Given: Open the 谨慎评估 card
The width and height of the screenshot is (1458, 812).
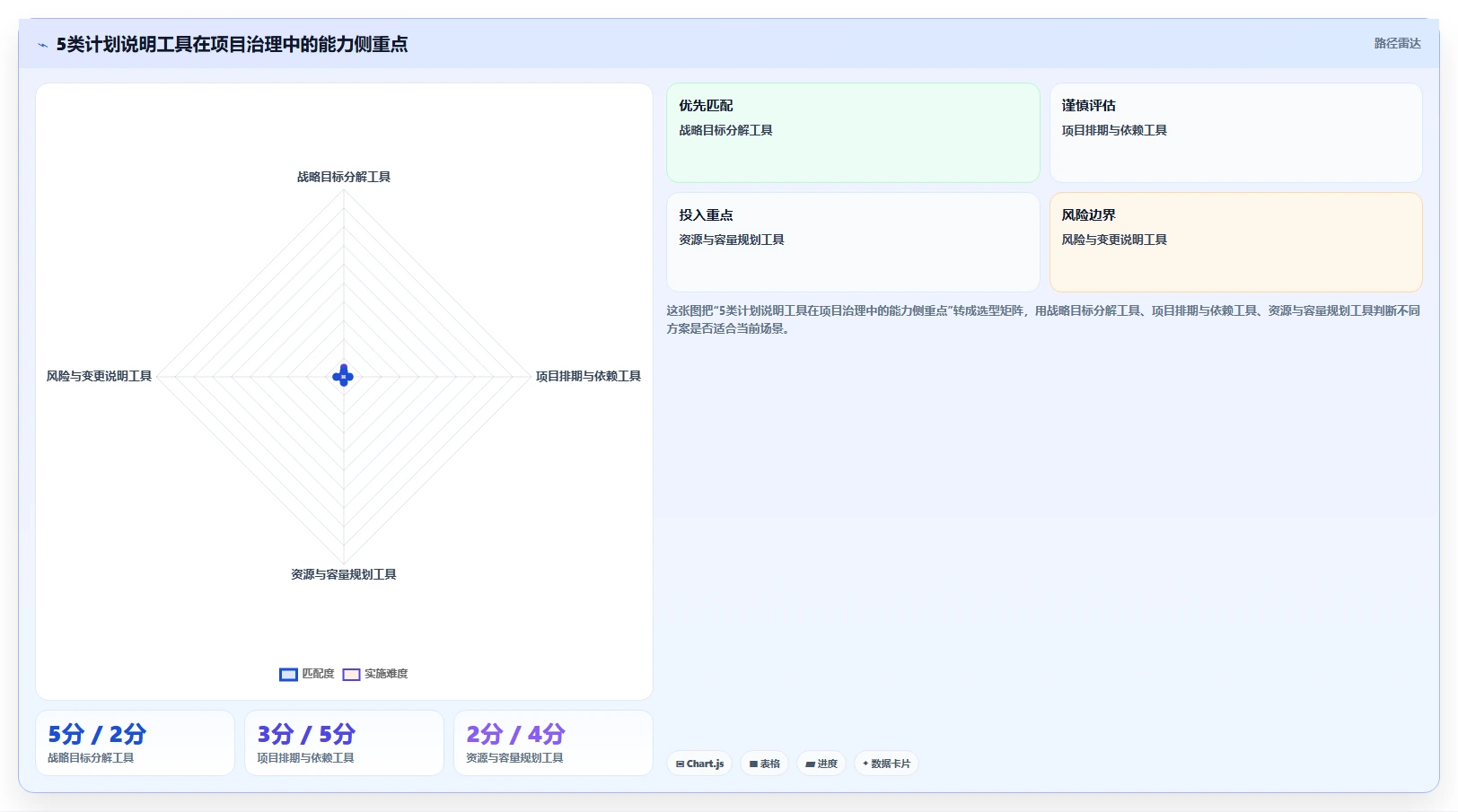Looking at the screenshot, I should 1236,133.
